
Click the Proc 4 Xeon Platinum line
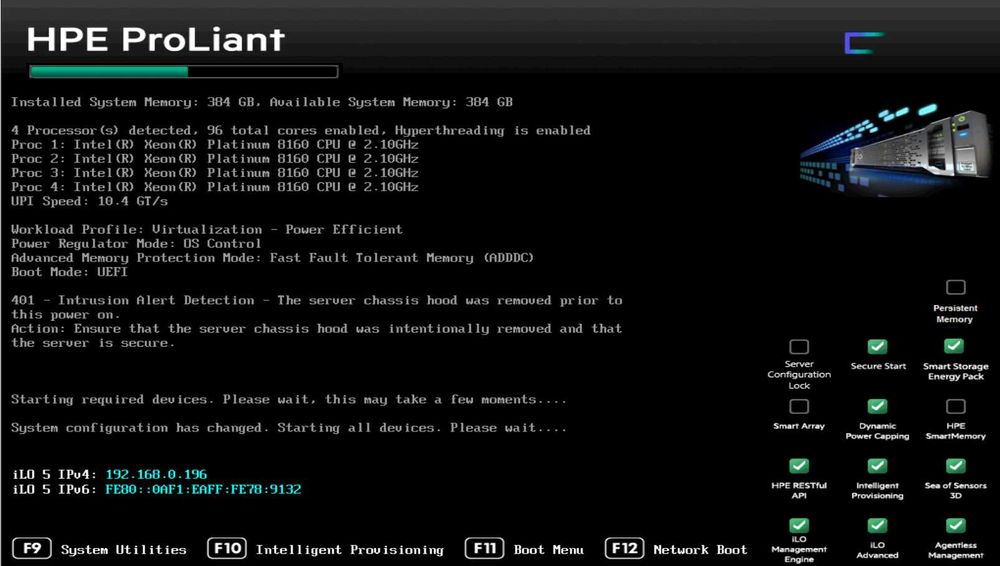pyautogui.click(x=215, y=187)
